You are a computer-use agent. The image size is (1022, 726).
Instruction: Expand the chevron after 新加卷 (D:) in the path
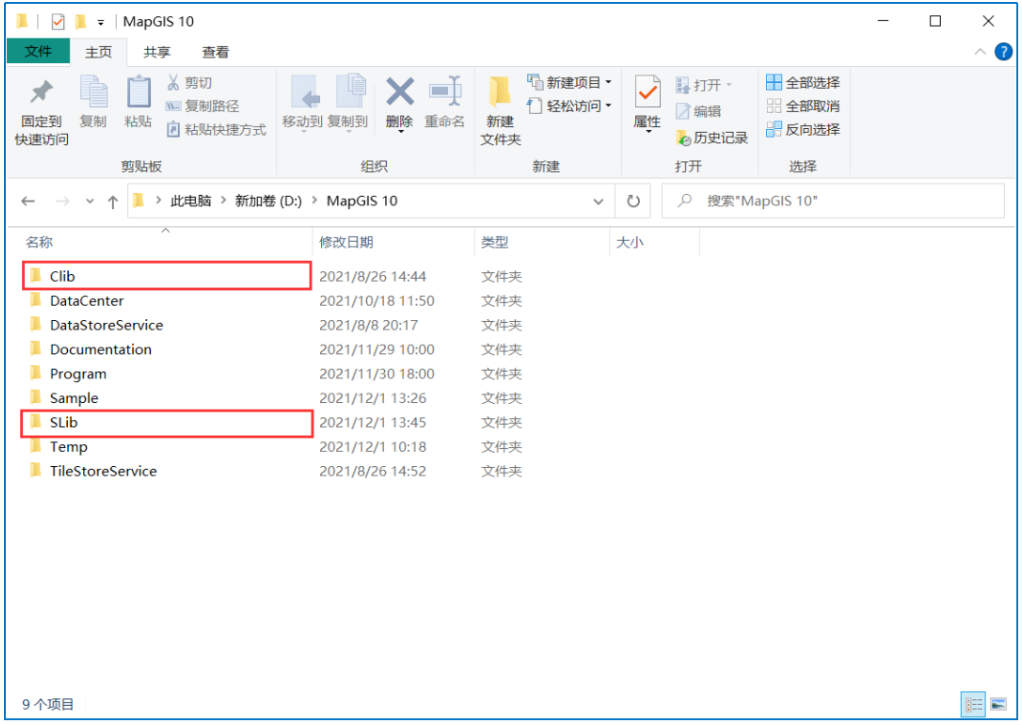pyautogui.click(x=314, y=201)
